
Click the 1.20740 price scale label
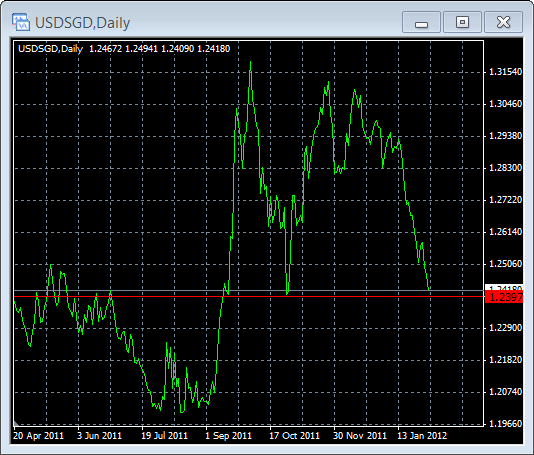click(x=505, y=392)
